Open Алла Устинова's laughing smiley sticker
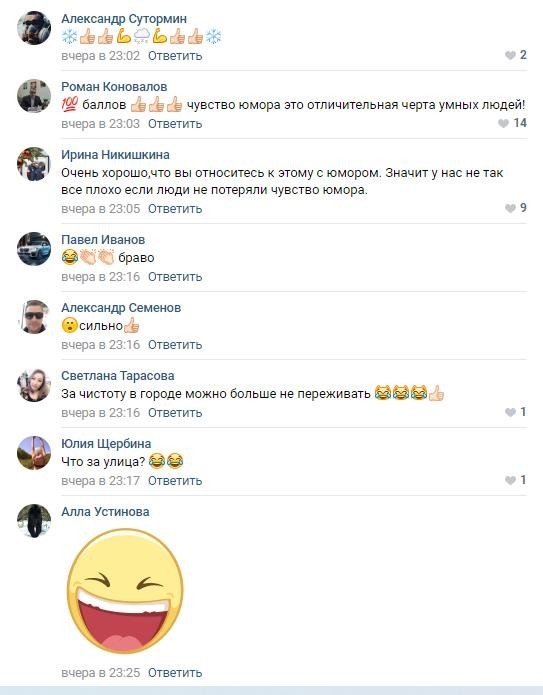The width and height of the screenshot is (543, 695). point(125,591)
